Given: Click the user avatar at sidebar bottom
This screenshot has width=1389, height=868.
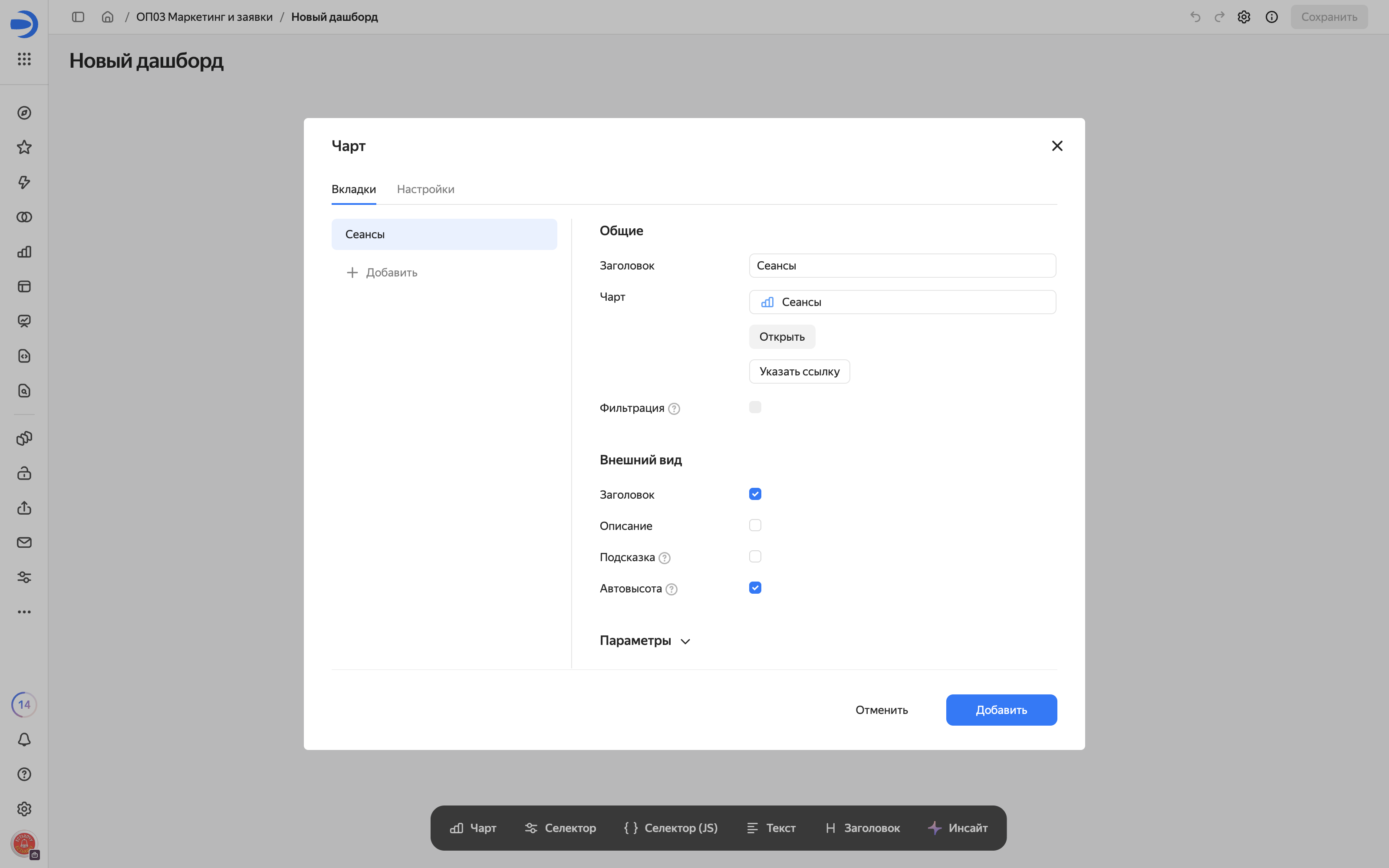Looking at the screenshot, I should point(24,844).
